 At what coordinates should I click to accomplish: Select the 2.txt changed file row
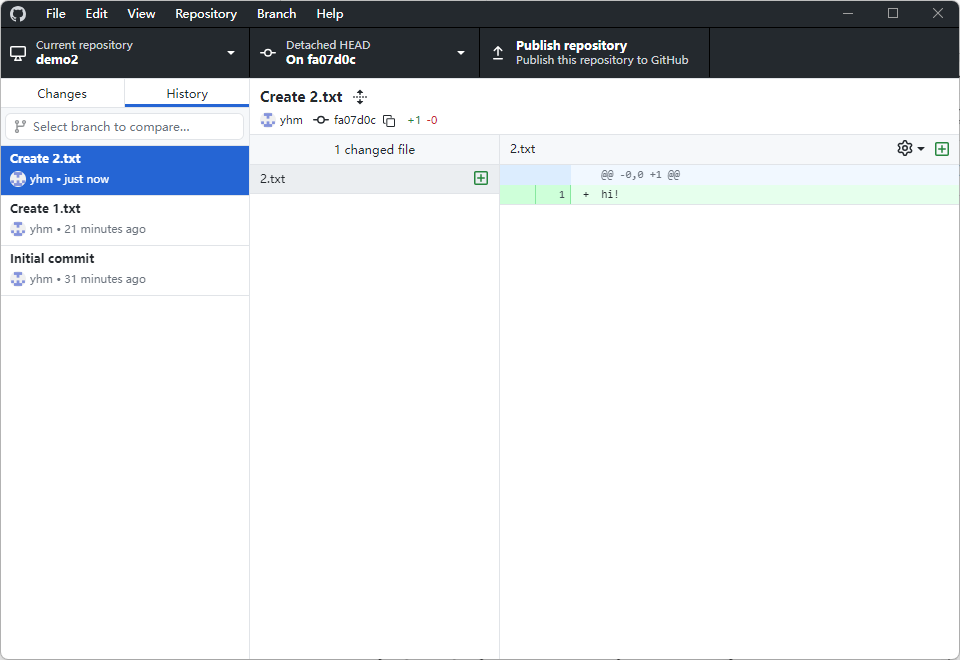coord(360,179)
